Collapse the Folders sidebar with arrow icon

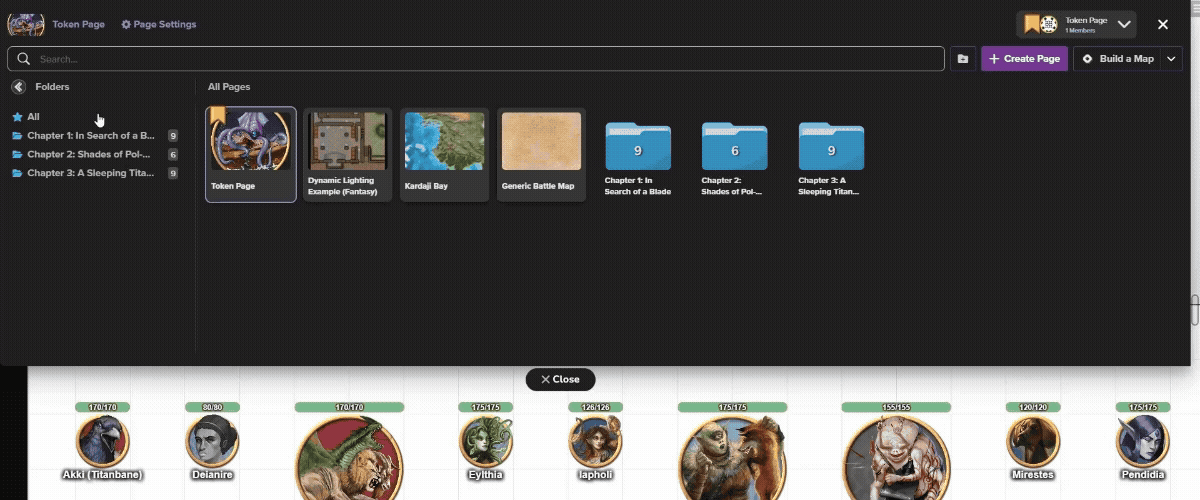[x=18, y=87]
